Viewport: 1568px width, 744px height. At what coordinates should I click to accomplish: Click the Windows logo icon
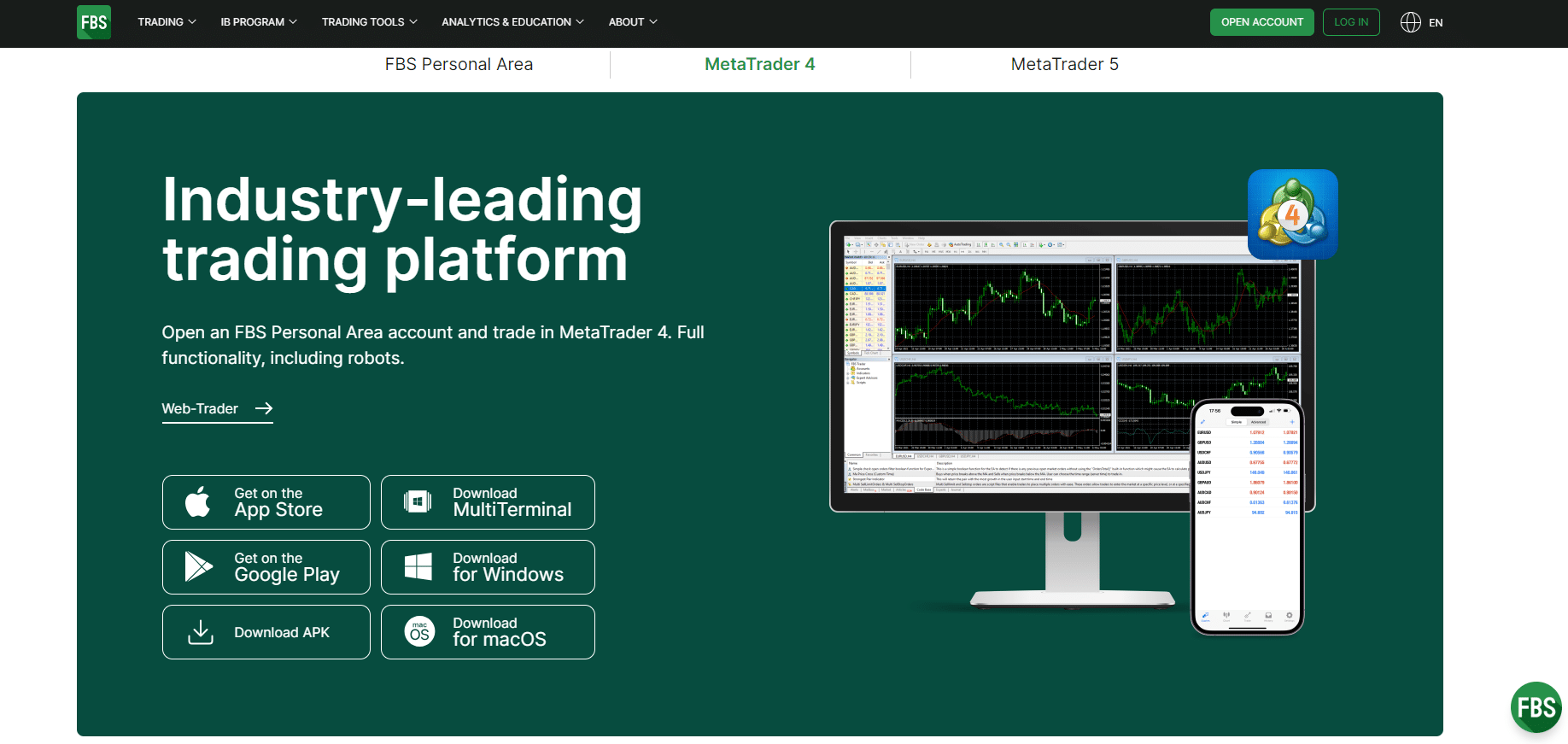point(418,566)
